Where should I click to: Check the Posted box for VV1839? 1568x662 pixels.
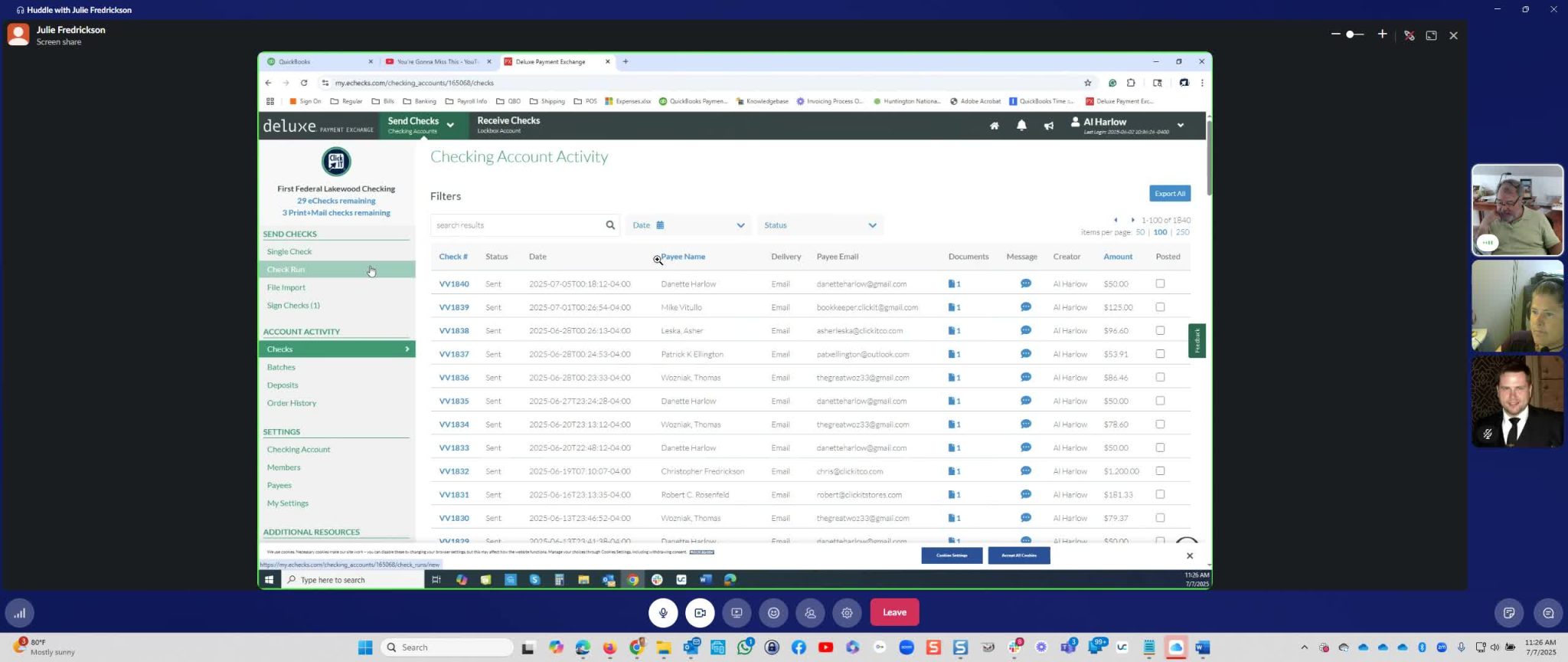[x=1160, y=307]
